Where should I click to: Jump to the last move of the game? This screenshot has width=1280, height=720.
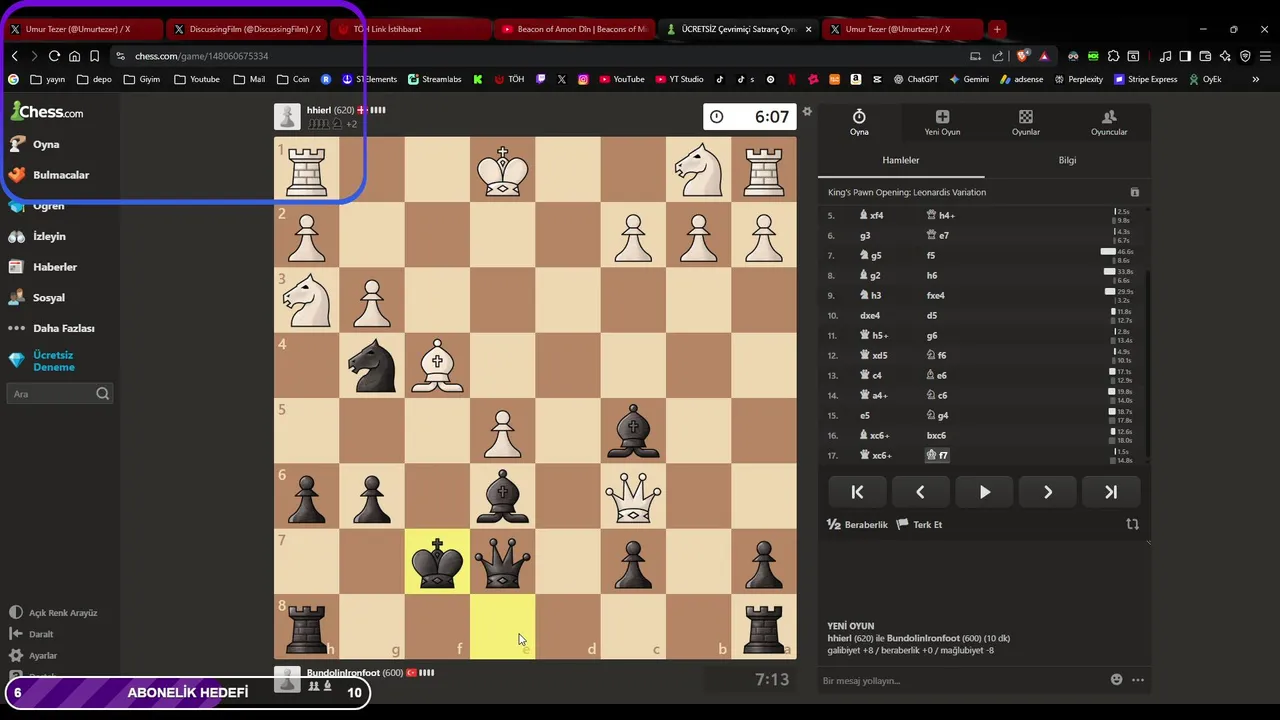click(1111, 492)
